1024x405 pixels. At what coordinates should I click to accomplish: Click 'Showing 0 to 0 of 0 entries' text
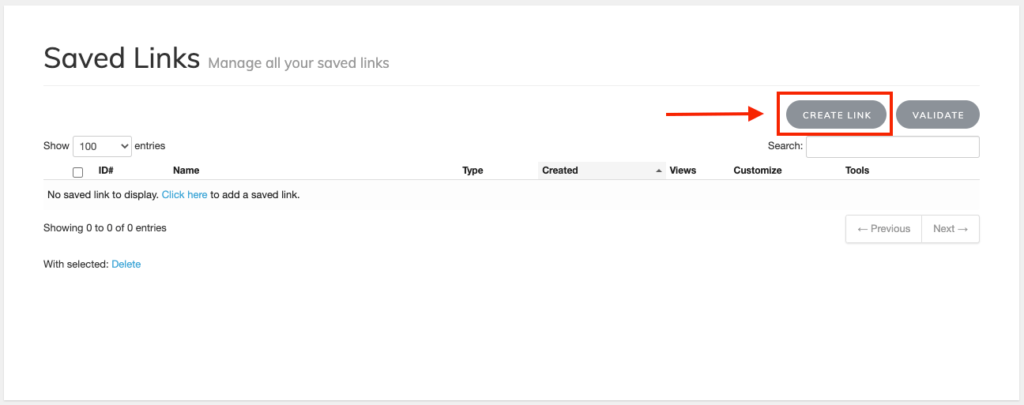click(x=104, y=228)
